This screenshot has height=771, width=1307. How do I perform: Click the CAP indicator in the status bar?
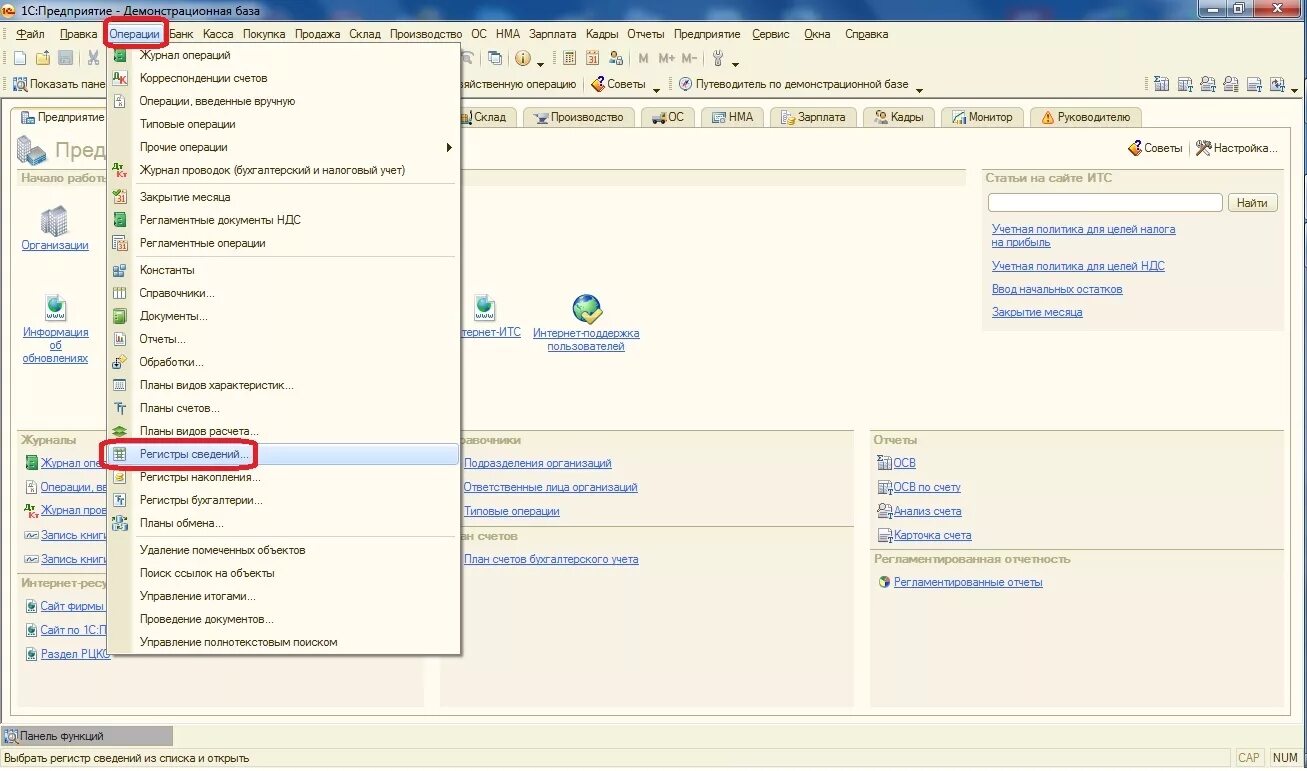(1249, 758)
